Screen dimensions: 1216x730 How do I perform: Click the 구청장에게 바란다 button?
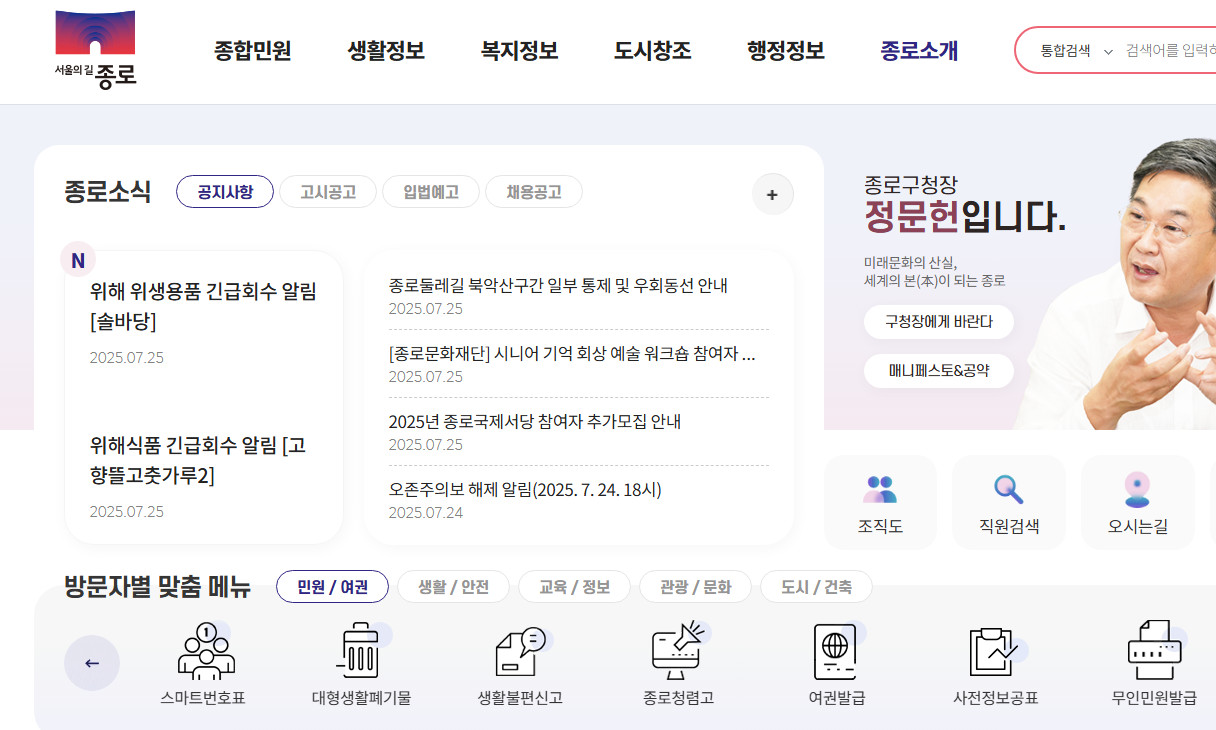tap(938, 322)
